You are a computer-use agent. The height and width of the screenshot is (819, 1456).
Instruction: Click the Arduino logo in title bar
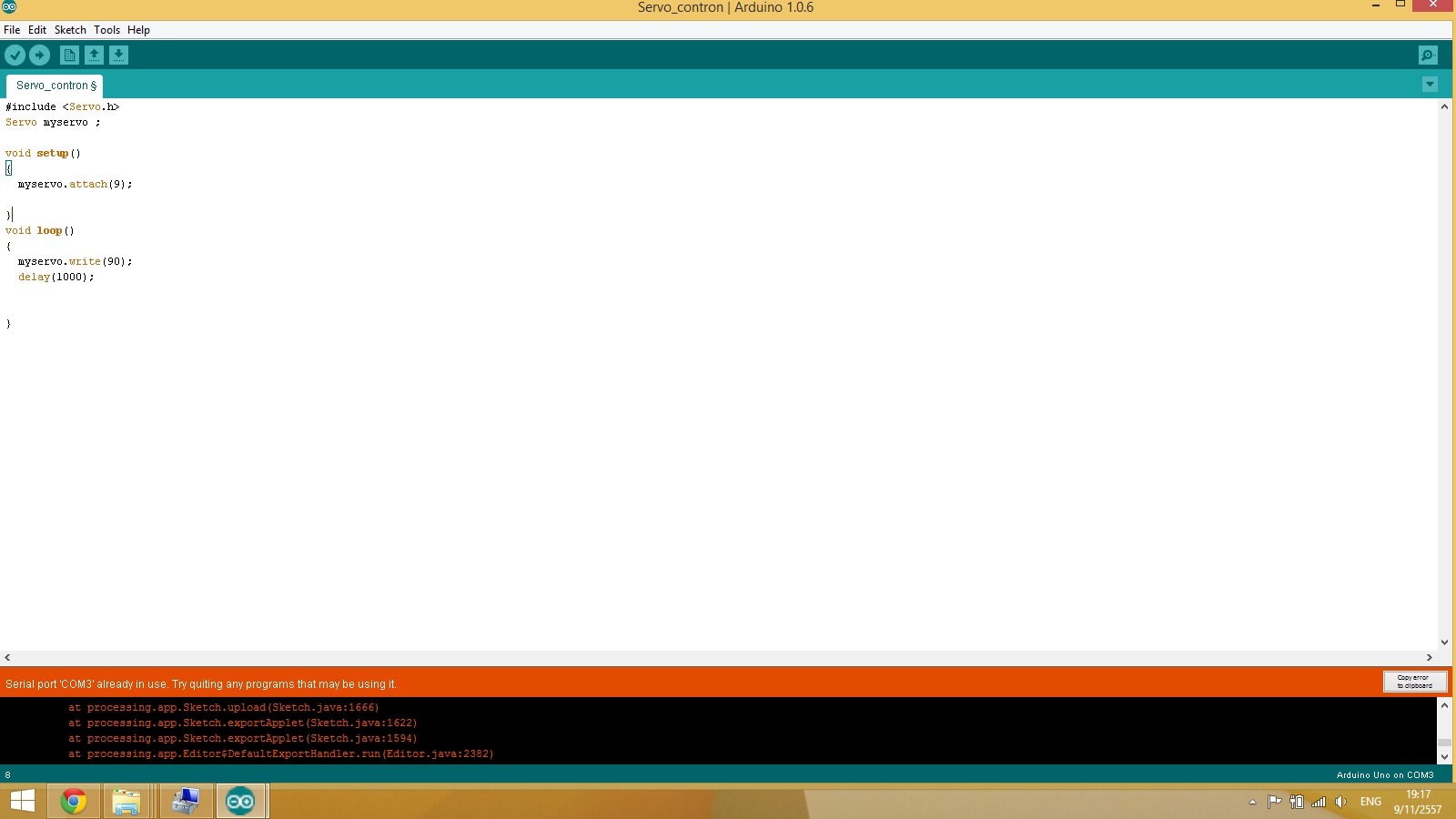click(9, 6)
